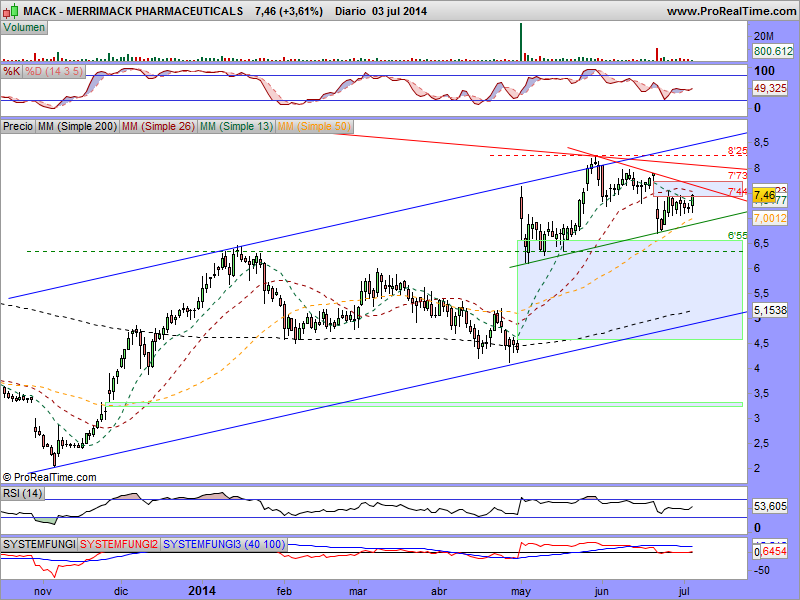
Task: Open the SYSTEMFUNGI3 (40 100) label
Action: (224, 544)
